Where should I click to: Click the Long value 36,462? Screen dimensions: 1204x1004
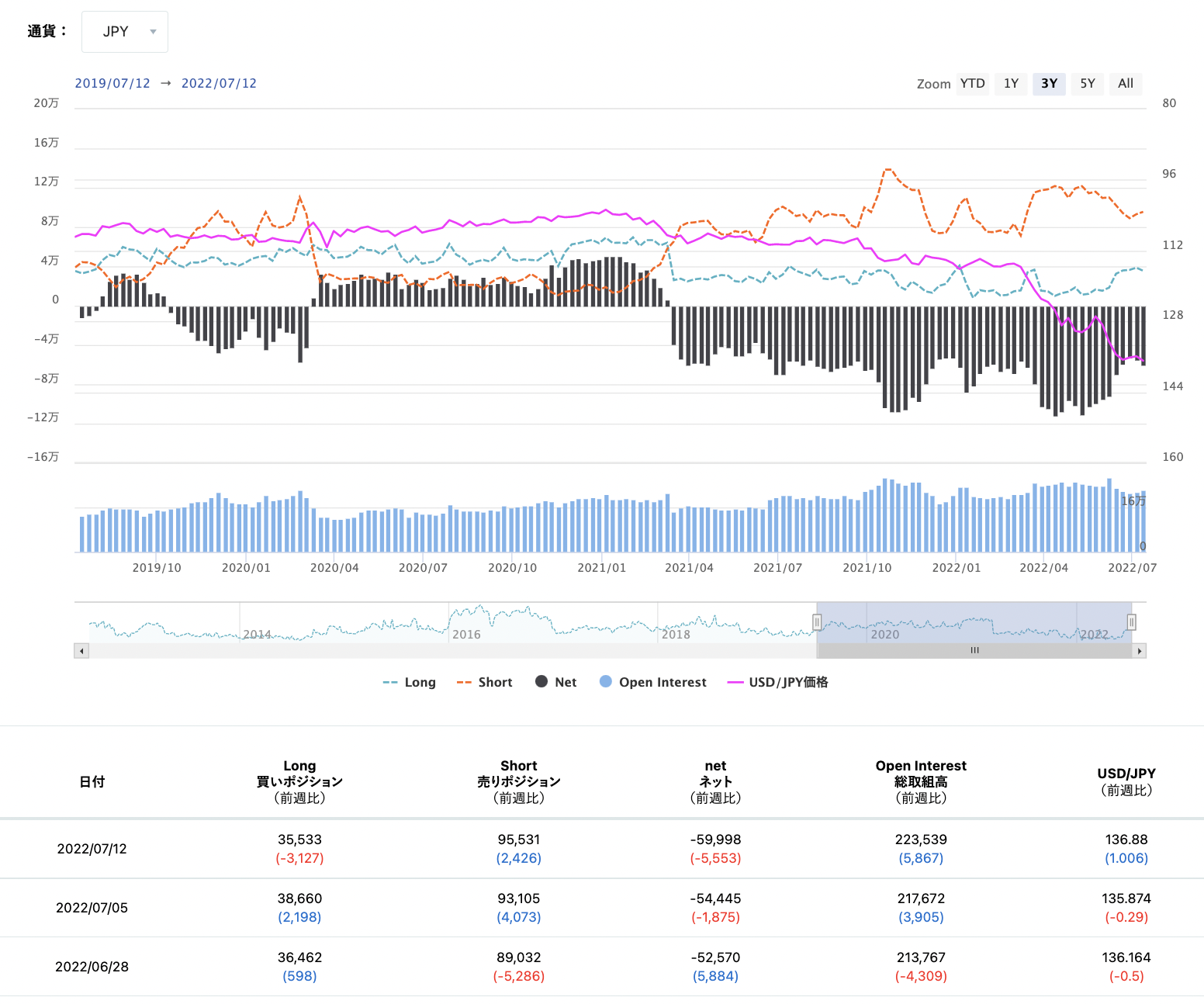pos(299,957)
